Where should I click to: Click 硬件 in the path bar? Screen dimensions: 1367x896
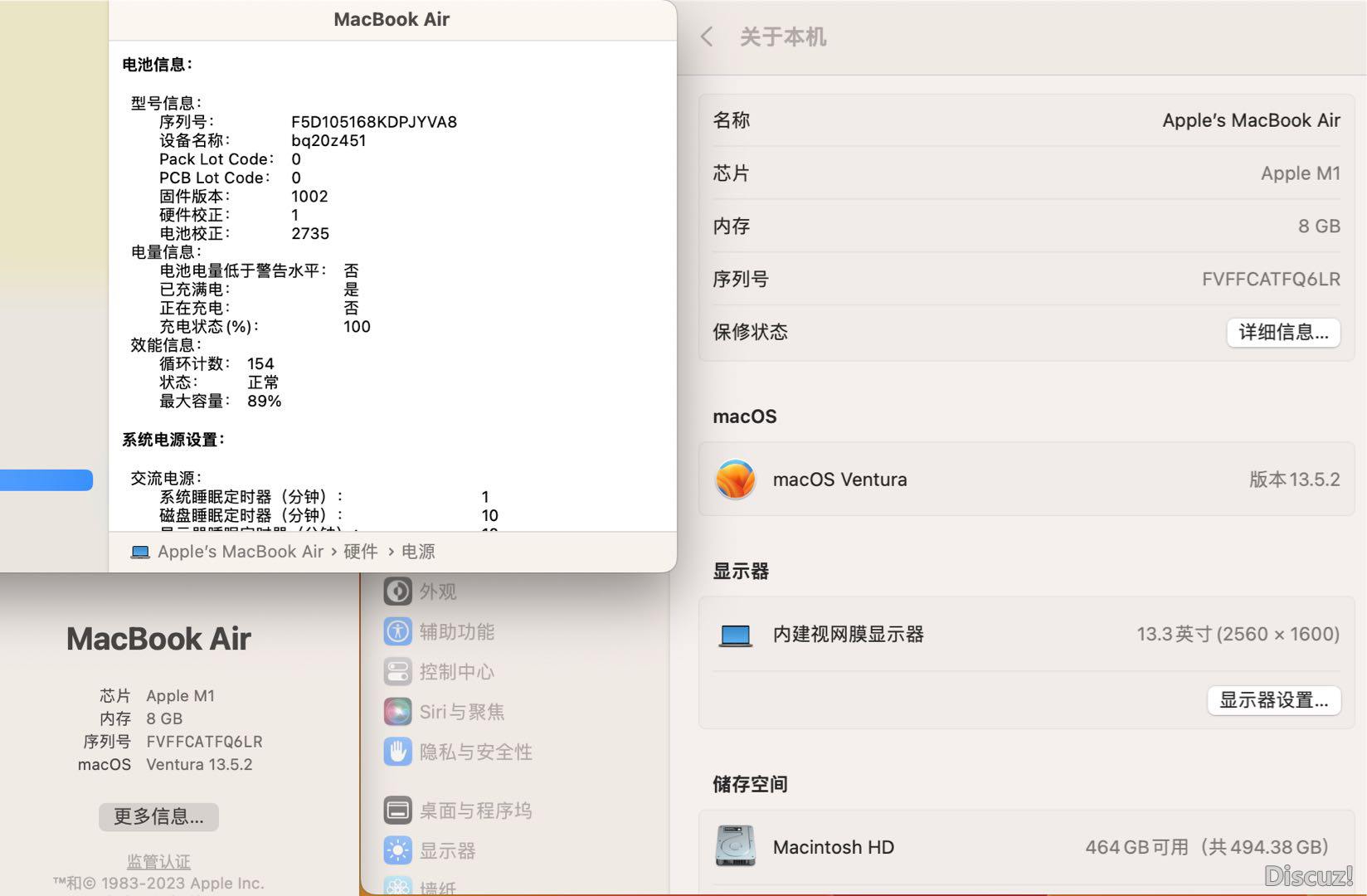(x=361, y=552)
